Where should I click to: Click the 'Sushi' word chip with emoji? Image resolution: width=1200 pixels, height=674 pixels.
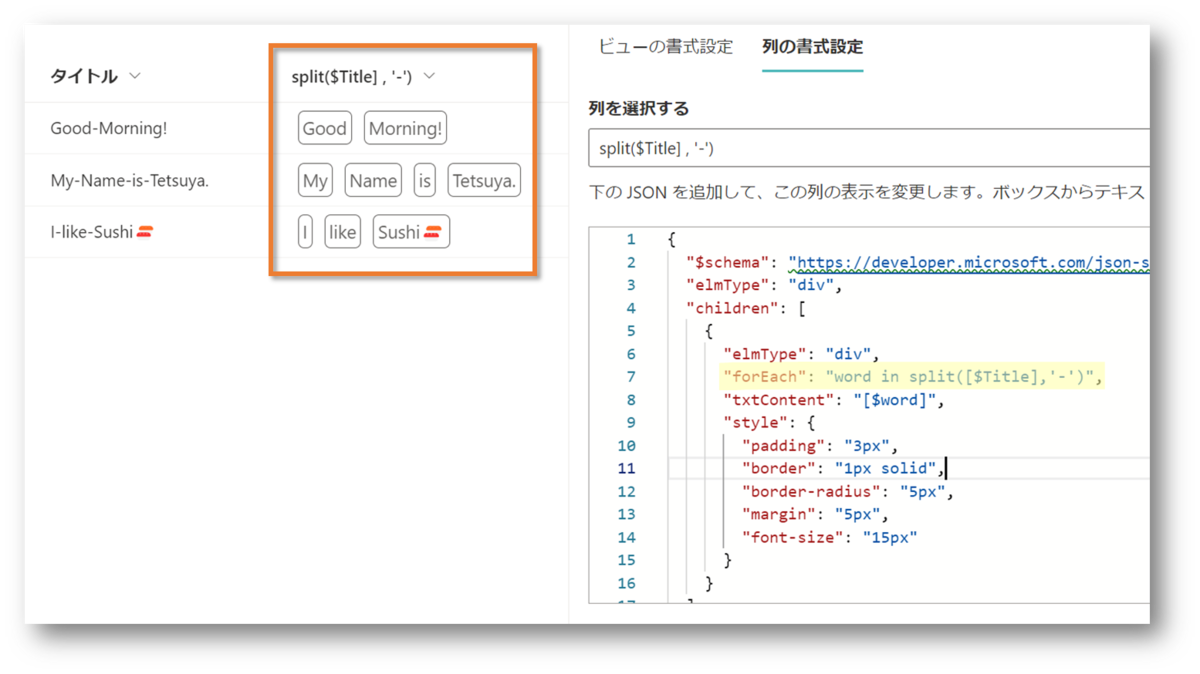pos(411,232)
